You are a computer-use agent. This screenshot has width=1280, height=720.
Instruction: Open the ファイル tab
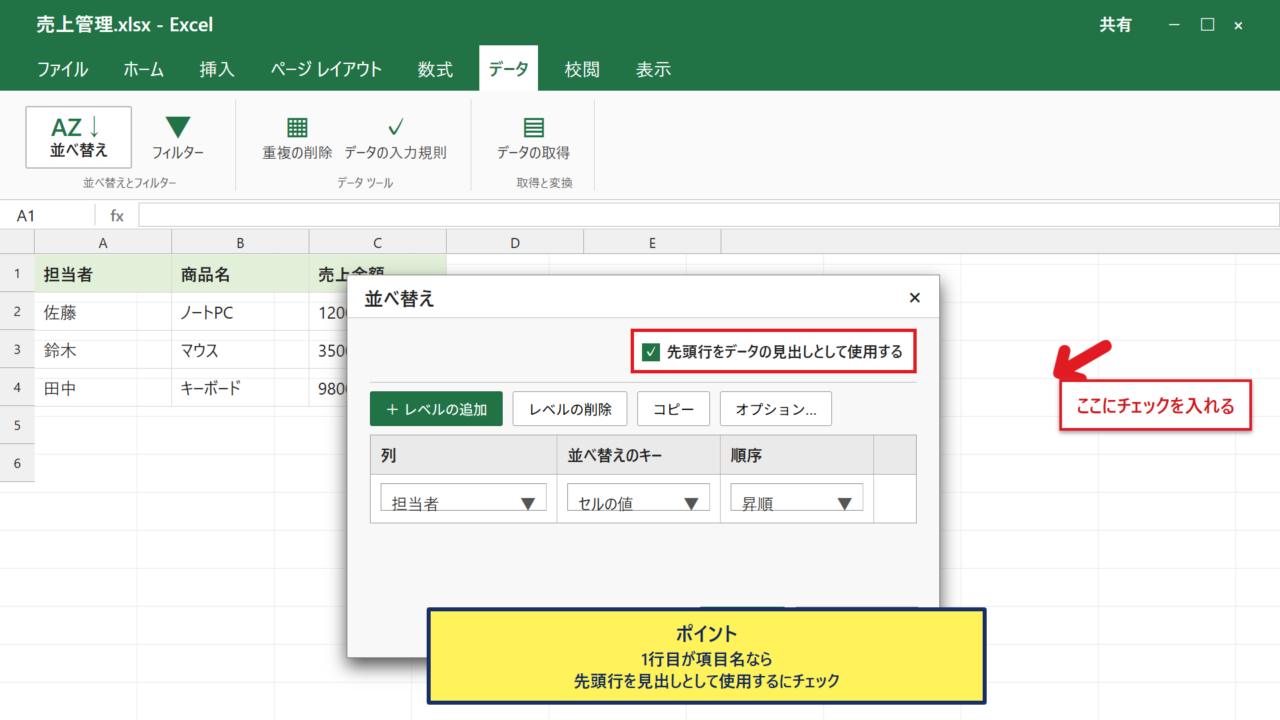pyautogui.click(x=62, y=69)
